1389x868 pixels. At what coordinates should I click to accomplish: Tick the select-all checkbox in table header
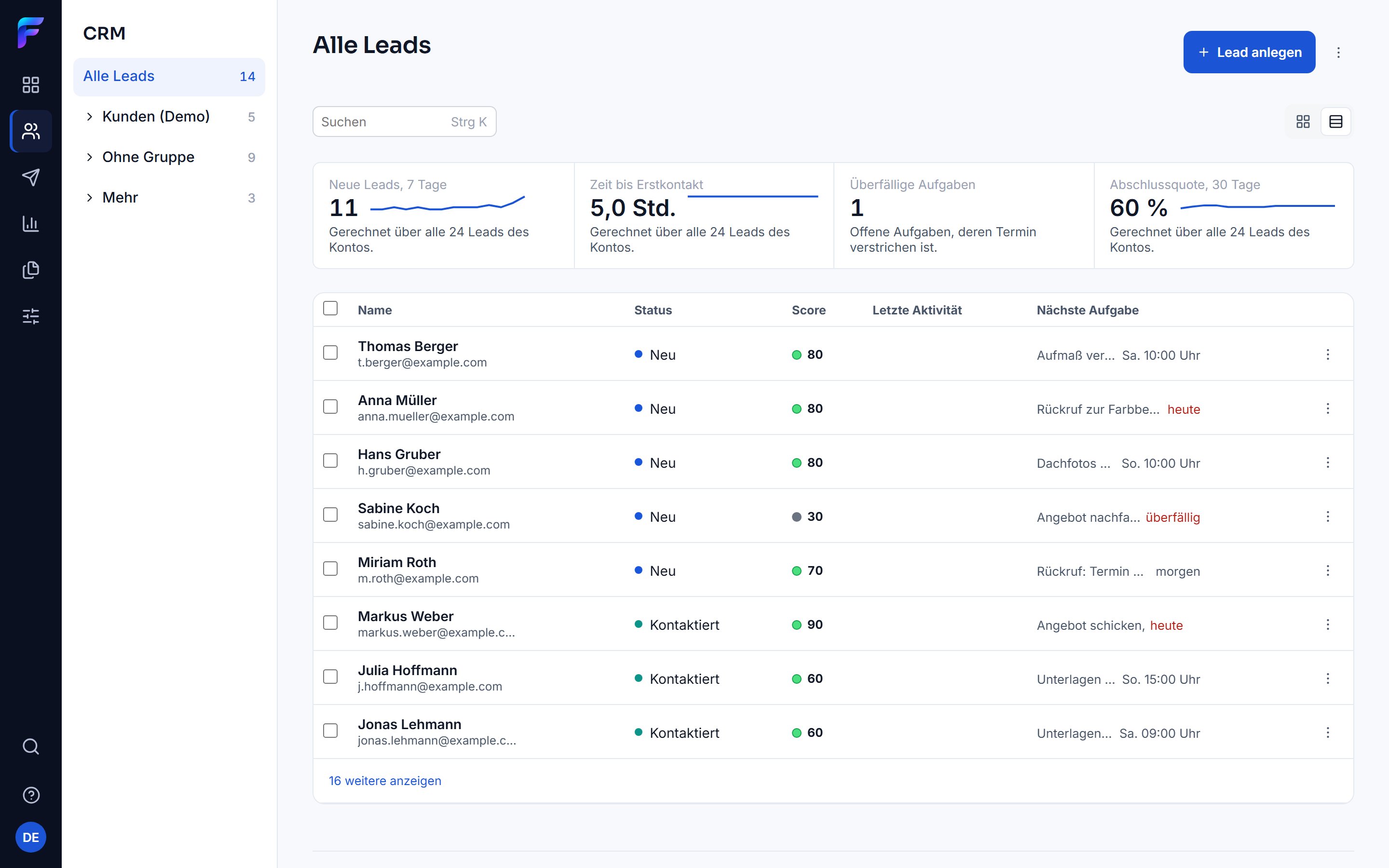pyautogui.click(x=330, y=308)
